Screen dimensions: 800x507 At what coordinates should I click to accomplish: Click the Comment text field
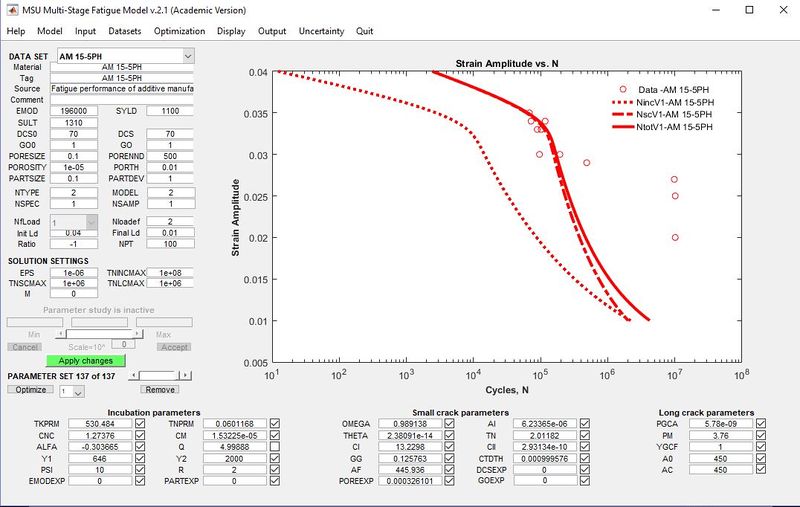pos(121,100)
